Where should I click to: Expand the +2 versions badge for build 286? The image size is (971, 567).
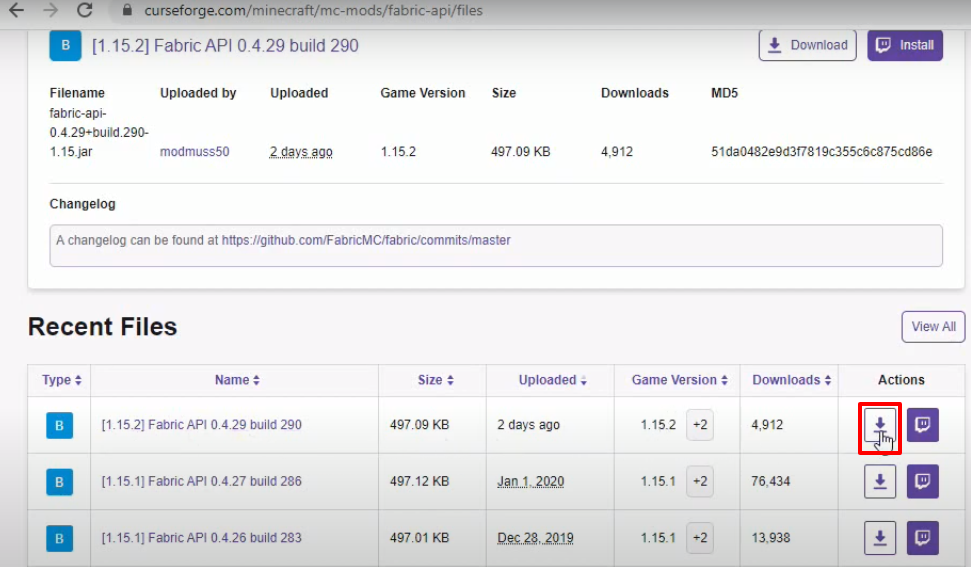point(700,481)
